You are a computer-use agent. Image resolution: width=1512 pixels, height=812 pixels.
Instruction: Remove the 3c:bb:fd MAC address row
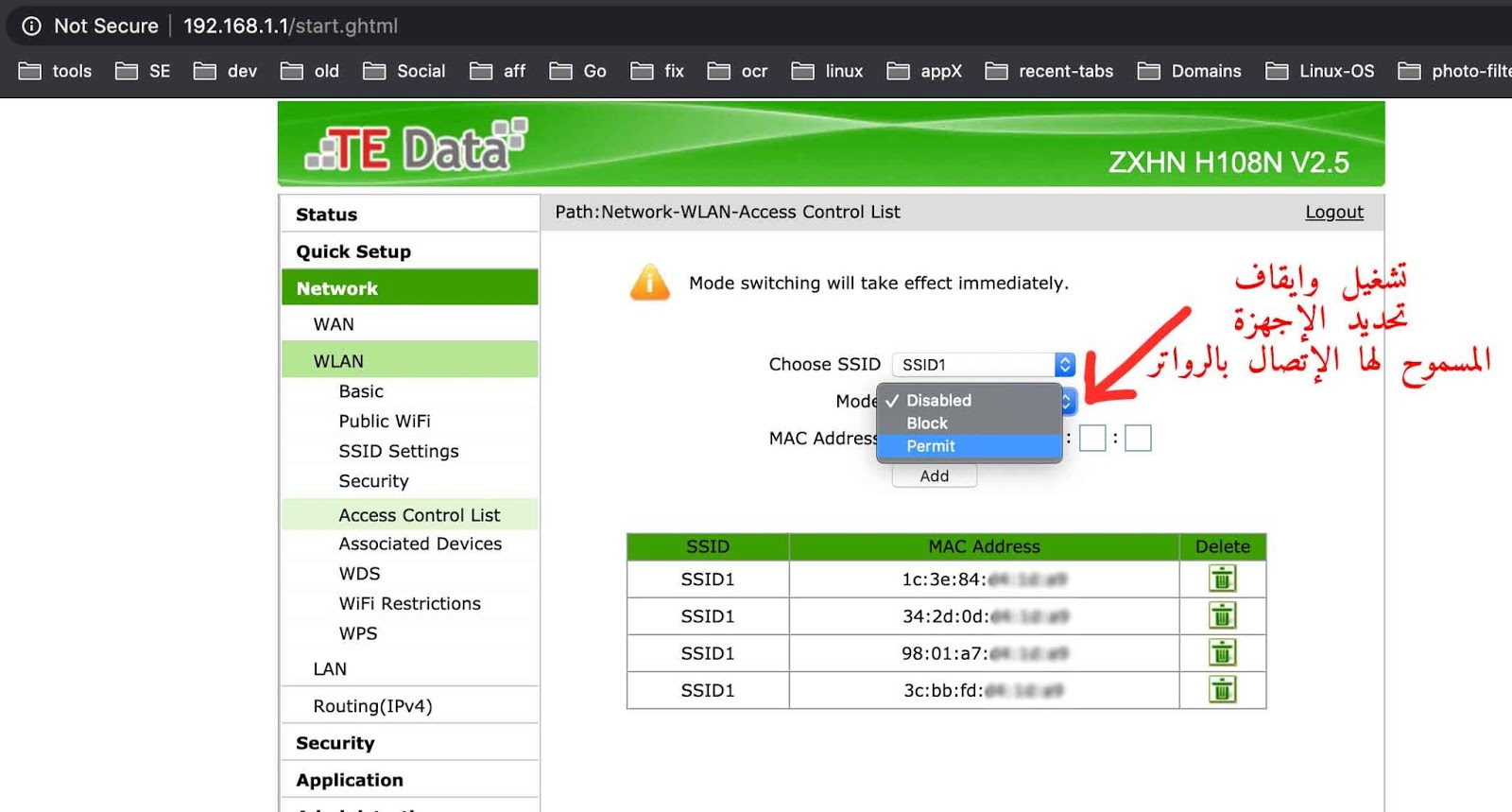pos(1222,690)
